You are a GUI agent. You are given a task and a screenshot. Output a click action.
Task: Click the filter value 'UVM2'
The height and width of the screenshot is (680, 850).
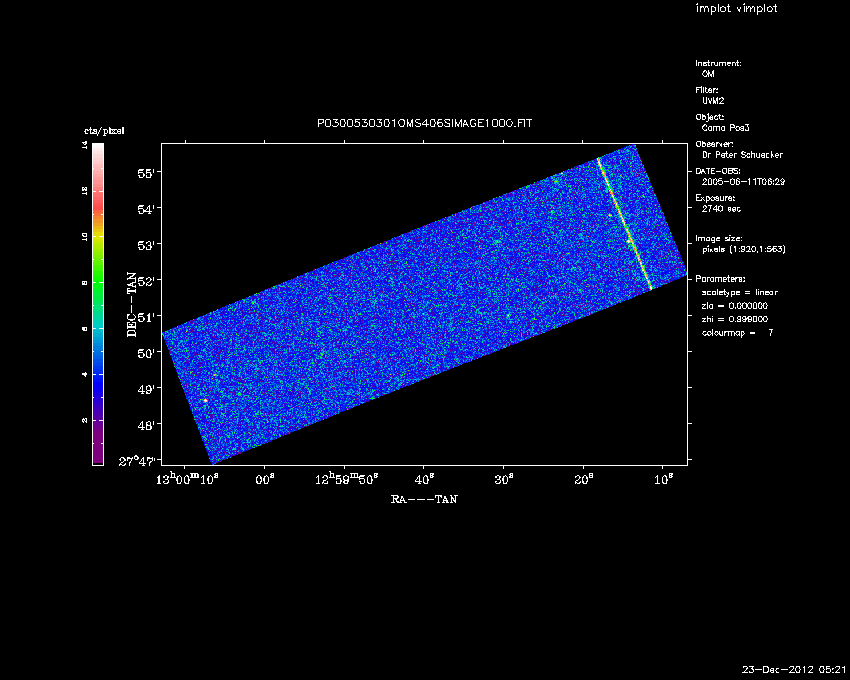713,101
